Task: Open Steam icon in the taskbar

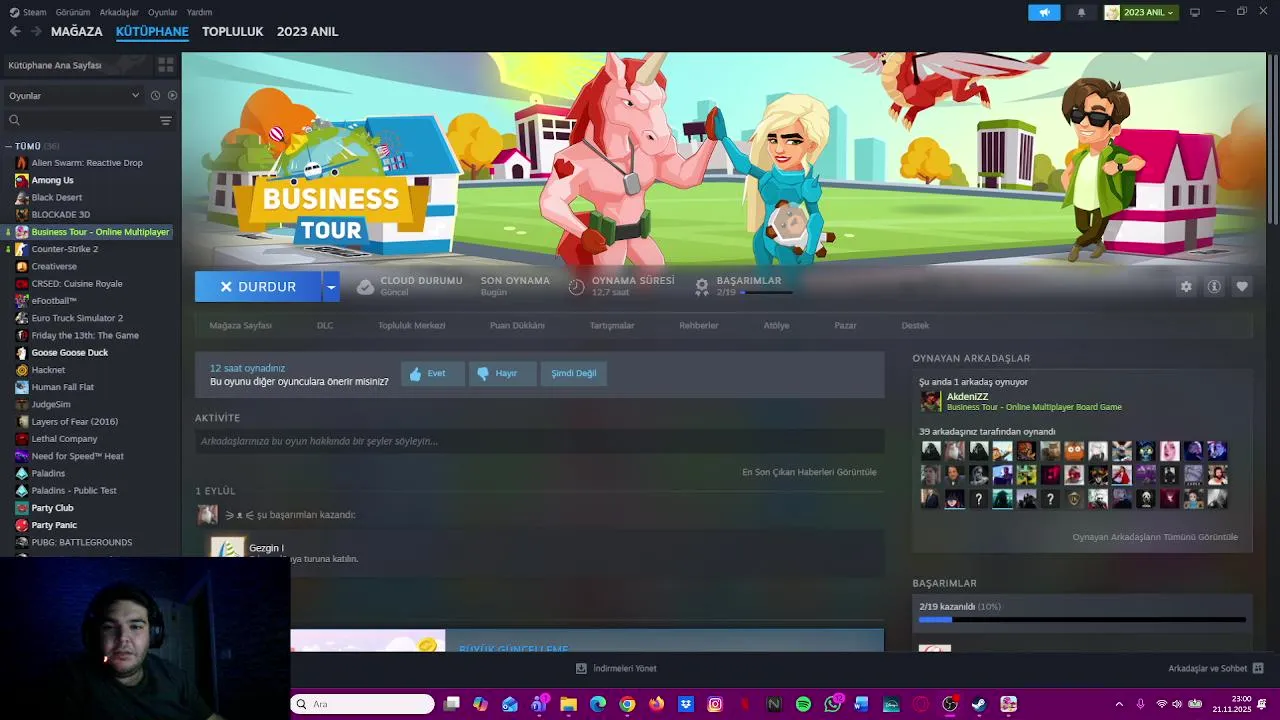Action: [x=978, y=704]
